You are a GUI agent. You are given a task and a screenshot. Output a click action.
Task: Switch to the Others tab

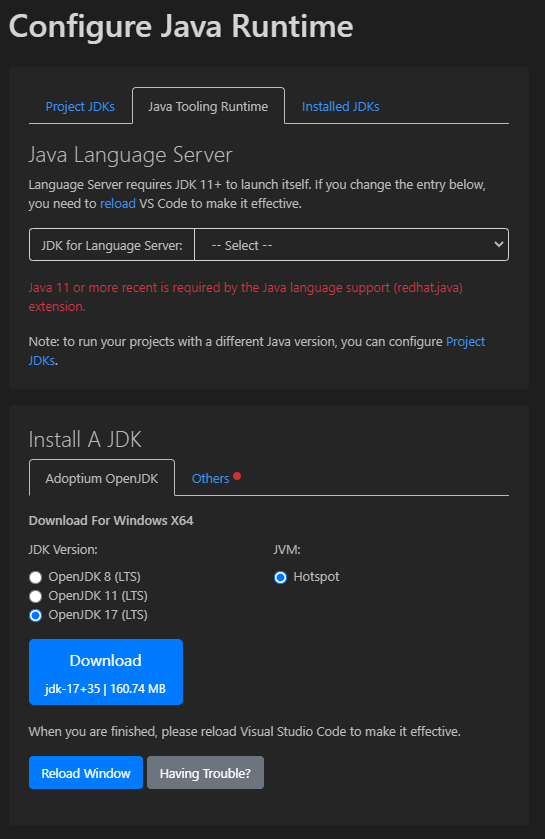pos(210,478)
